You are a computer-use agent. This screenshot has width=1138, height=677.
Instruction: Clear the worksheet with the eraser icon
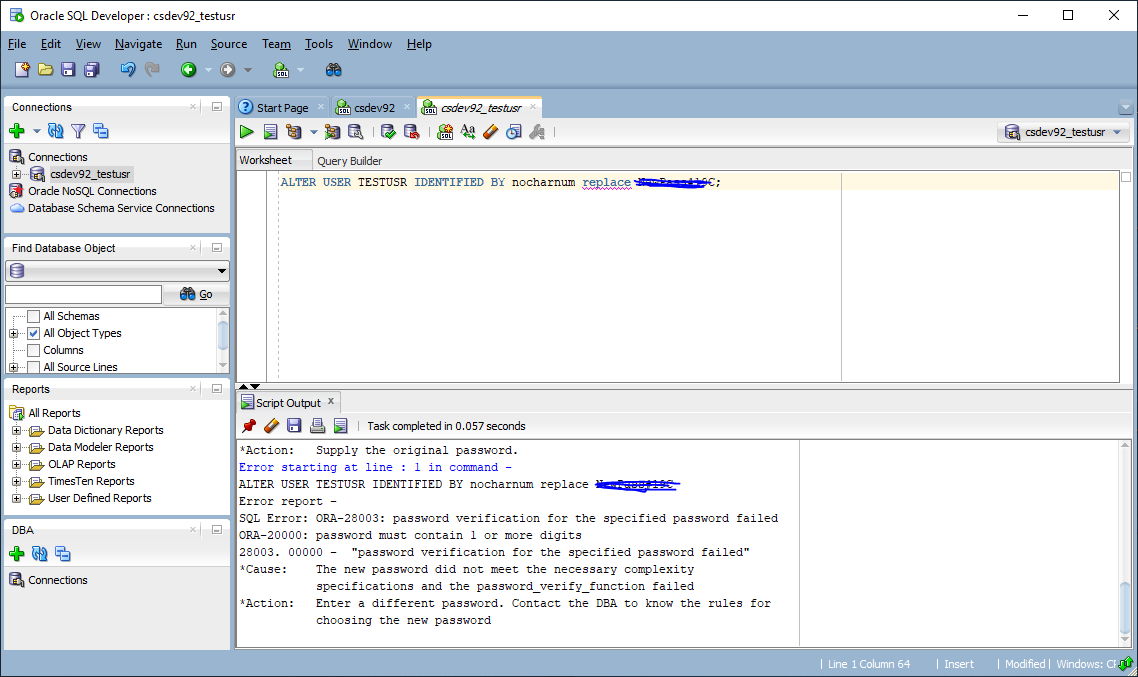(490, 132)
